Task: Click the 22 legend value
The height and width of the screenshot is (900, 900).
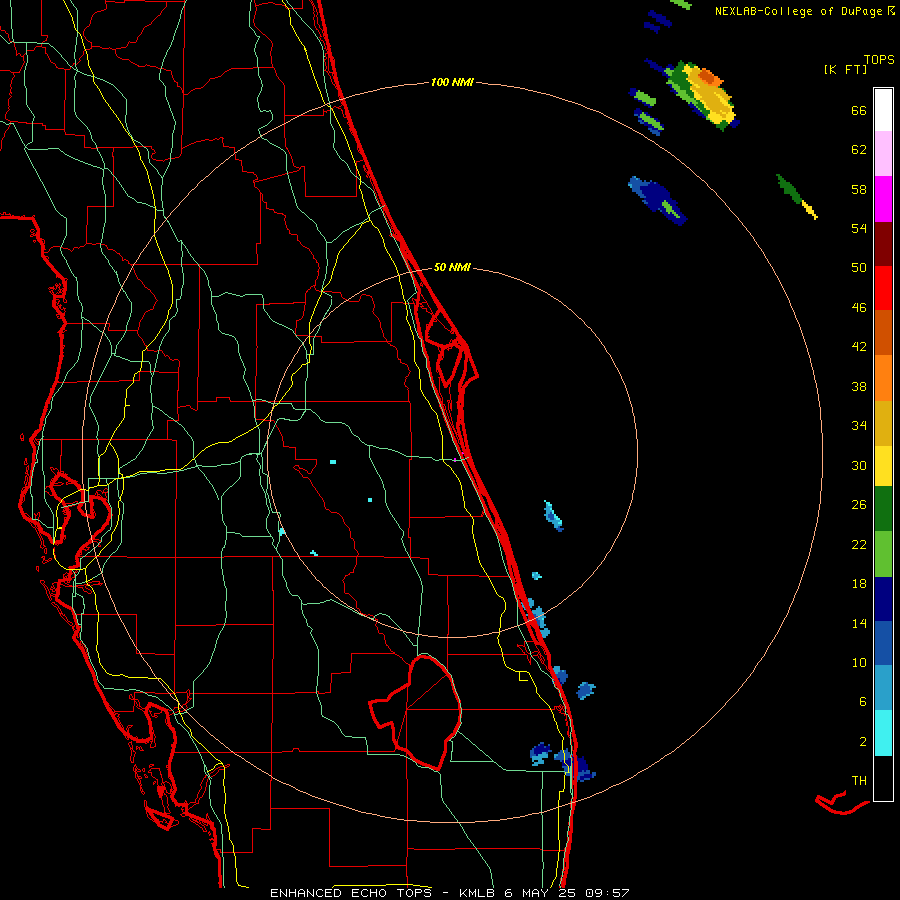Action: [859, 544]
